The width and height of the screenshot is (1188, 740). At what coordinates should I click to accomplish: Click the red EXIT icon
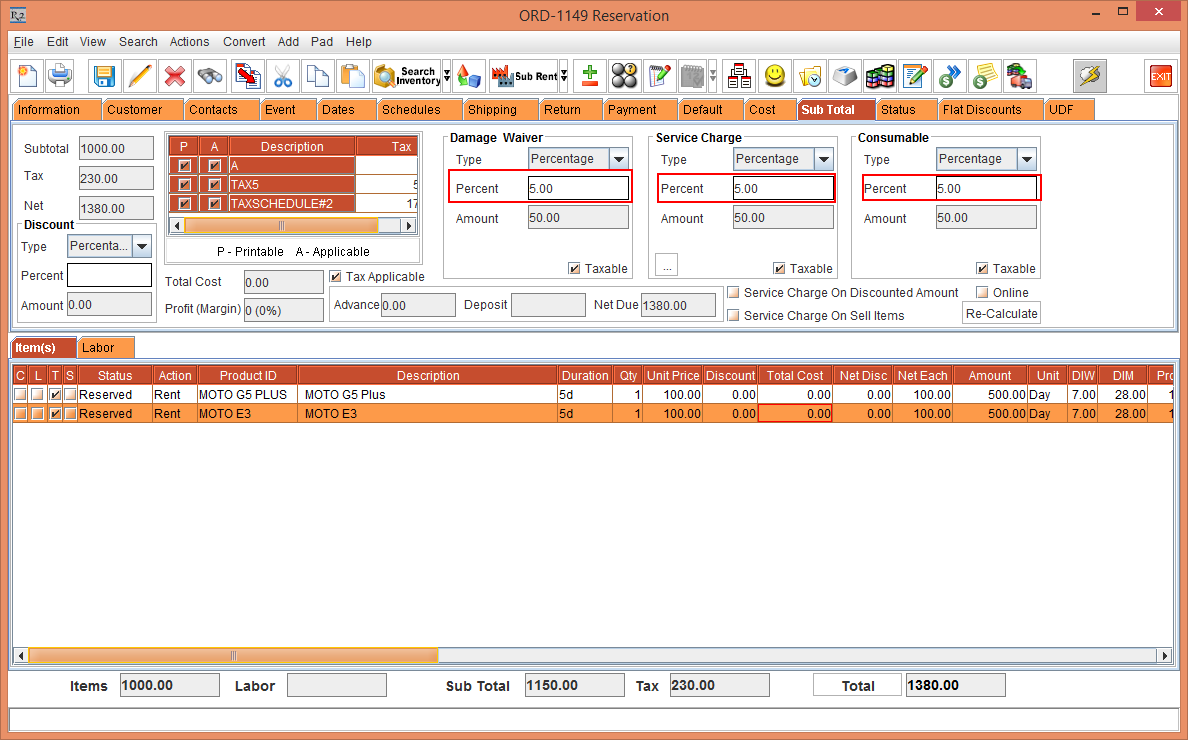(1160, 76)
